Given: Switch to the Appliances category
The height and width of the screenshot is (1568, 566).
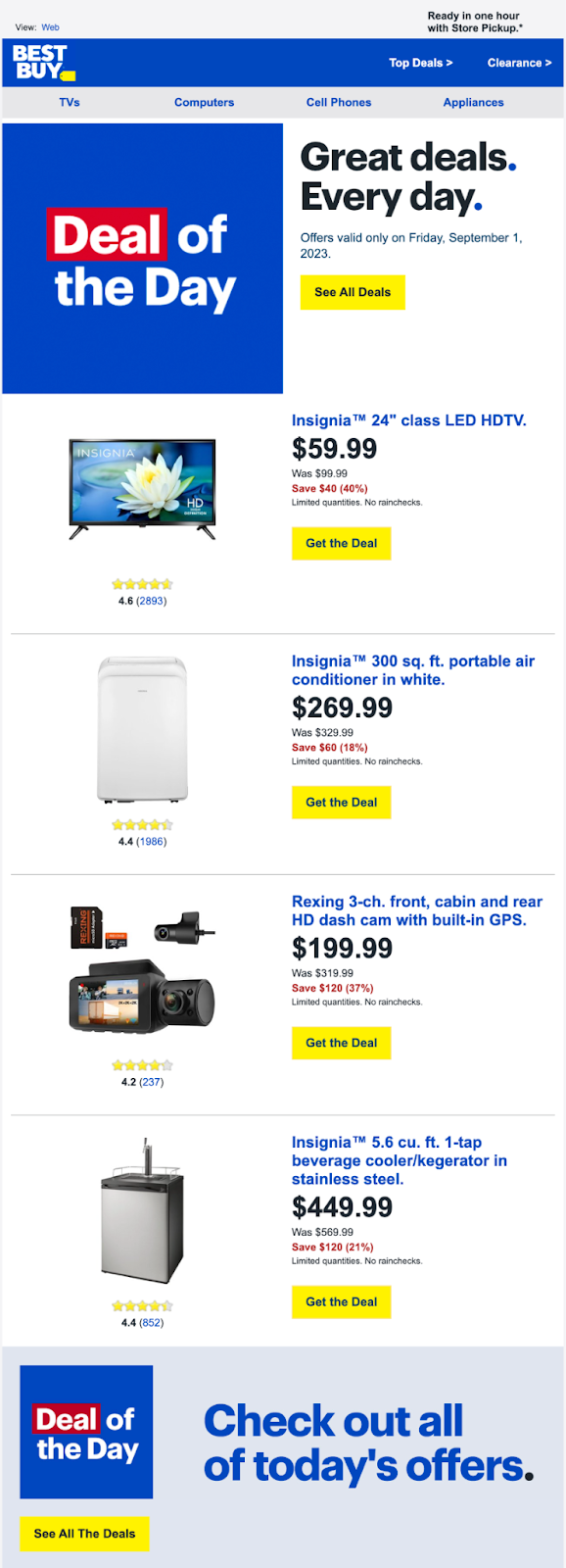Looking at the screenshot, I should point(473,102).
